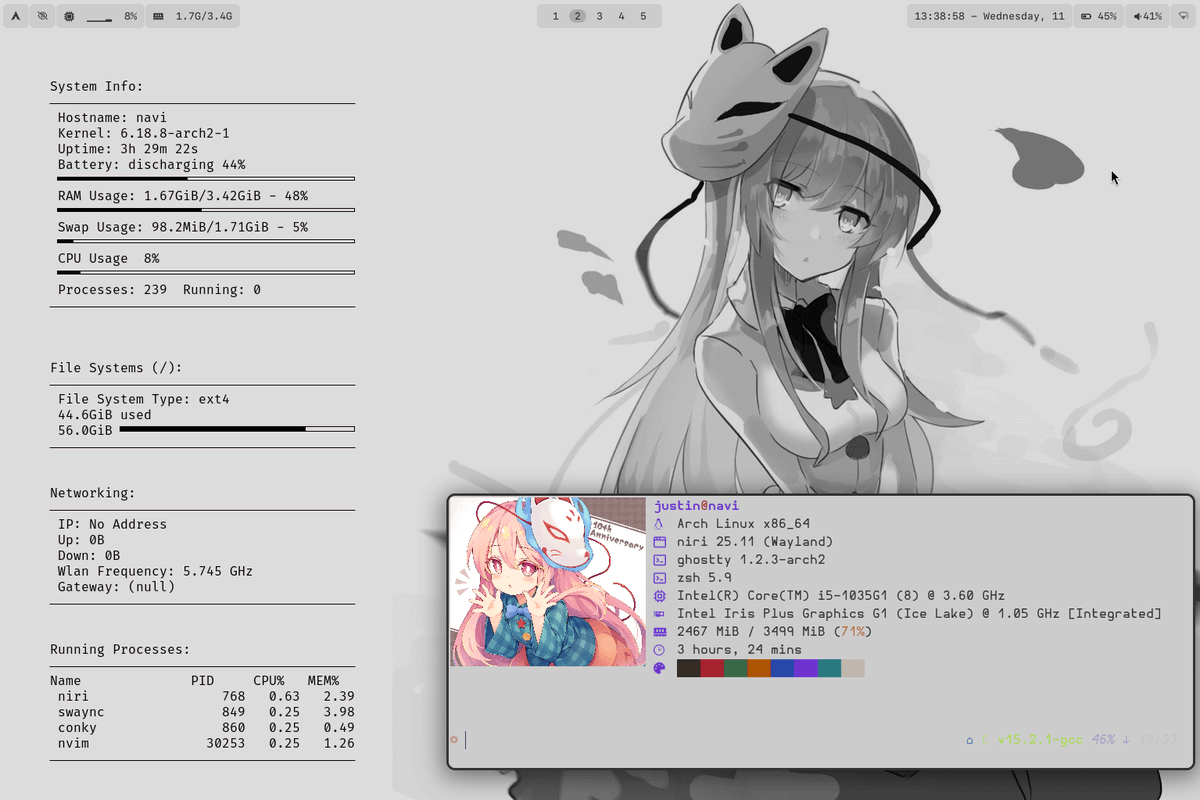This screenshot has width=1200, height=800.
Task: Click the battery down-arrow icon in the terminal prompt
Action: [1126, 740]
